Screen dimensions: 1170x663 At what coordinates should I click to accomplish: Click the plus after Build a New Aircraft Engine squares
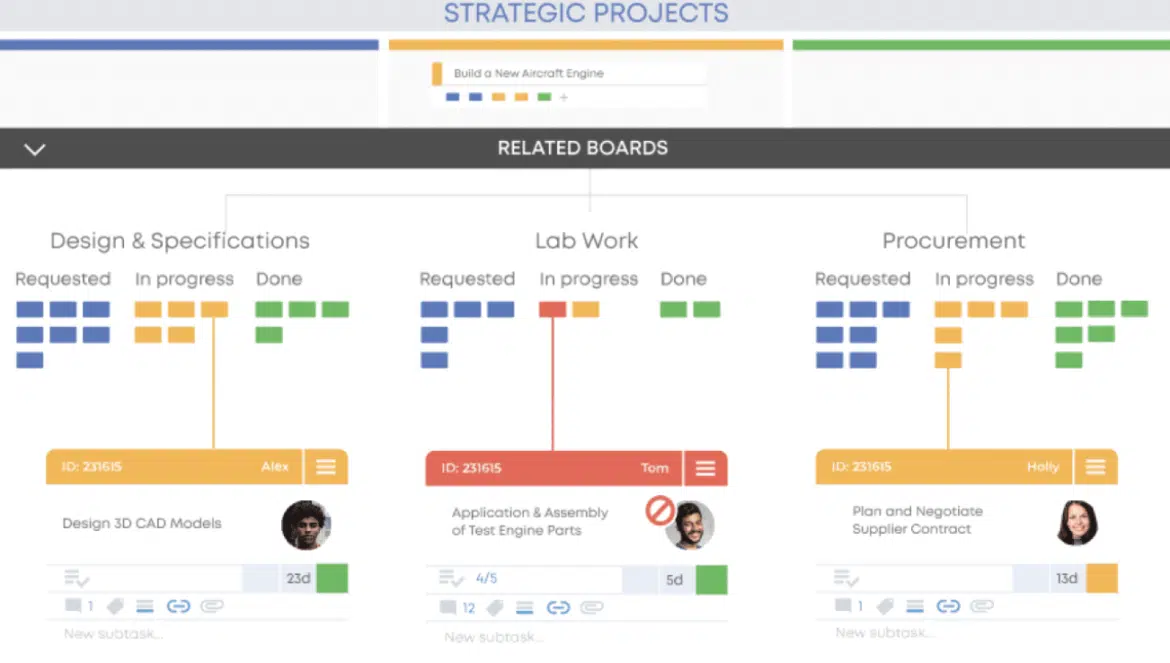click(x=563, y=97)
